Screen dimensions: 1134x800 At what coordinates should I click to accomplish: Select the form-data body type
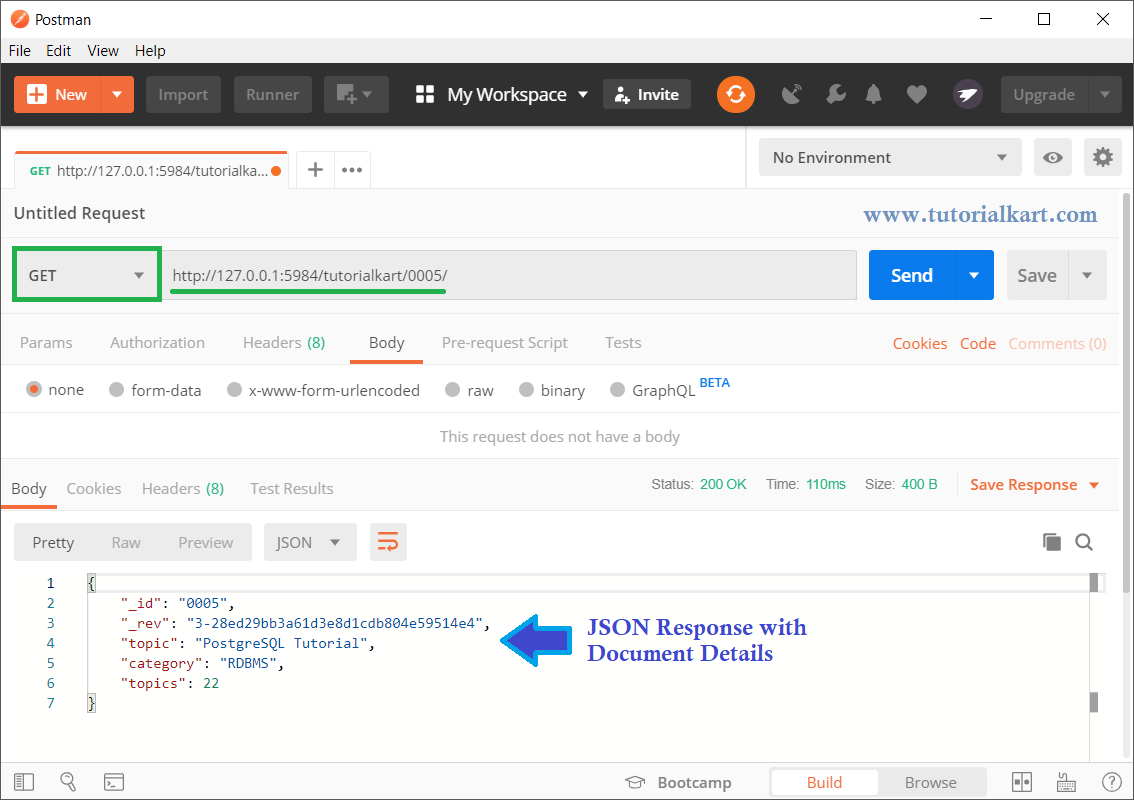[155, 390]
